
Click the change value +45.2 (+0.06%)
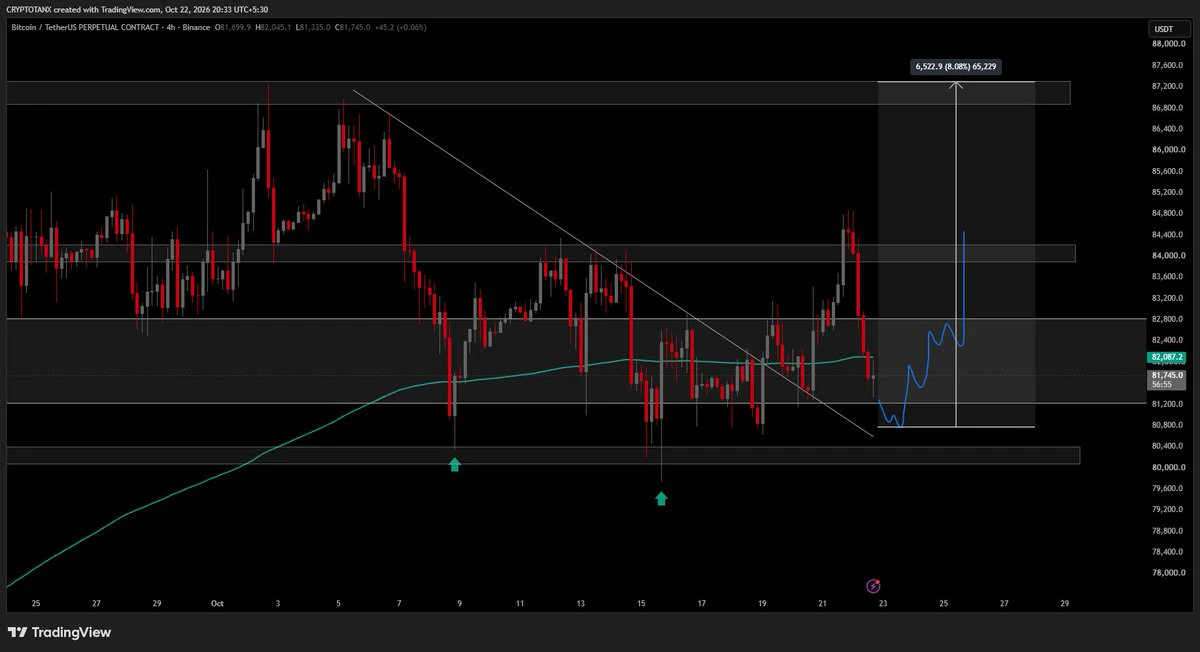(403, 27)
